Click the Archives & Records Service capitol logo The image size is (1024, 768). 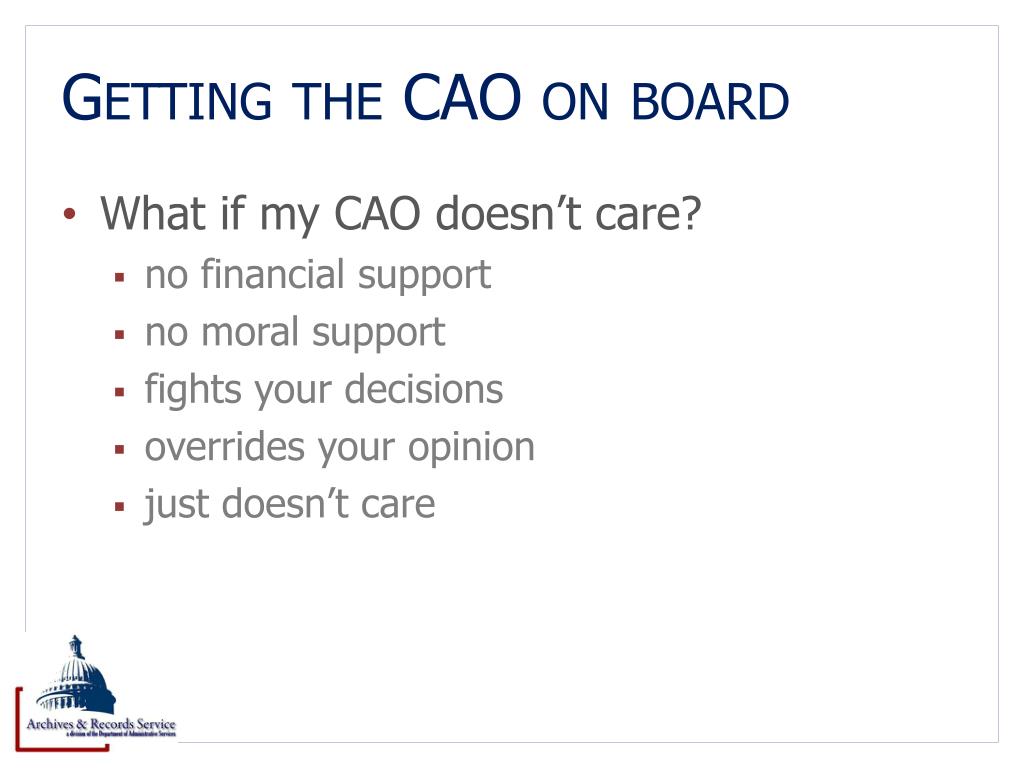point(96,693)
